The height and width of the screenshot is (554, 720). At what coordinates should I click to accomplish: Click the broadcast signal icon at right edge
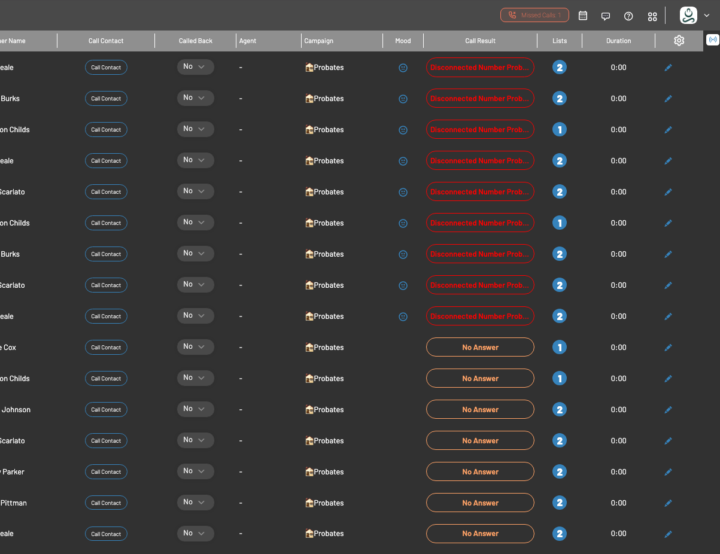coord(712,41)
